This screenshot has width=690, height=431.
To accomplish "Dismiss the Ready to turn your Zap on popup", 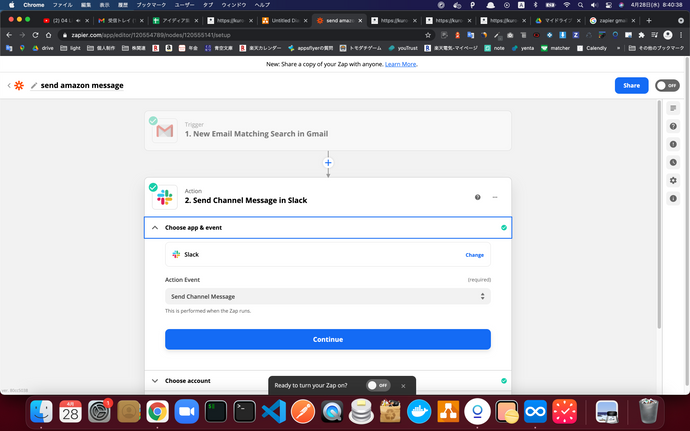I will click(403, 386).
